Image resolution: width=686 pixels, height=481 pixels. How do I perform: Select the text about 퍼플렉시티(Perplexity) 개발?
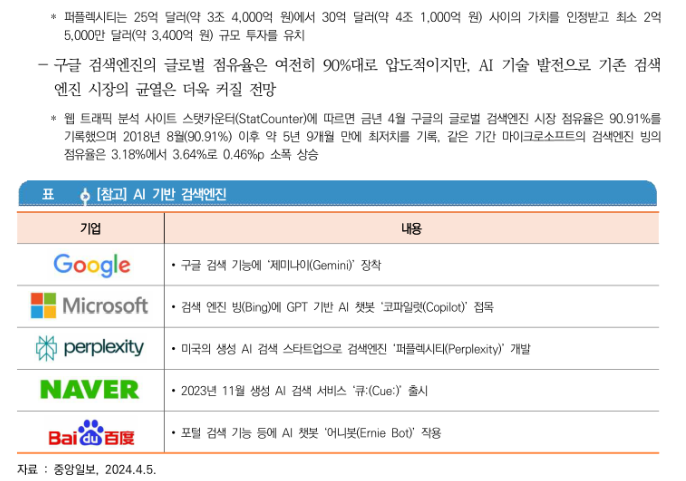tap(355, 349)
